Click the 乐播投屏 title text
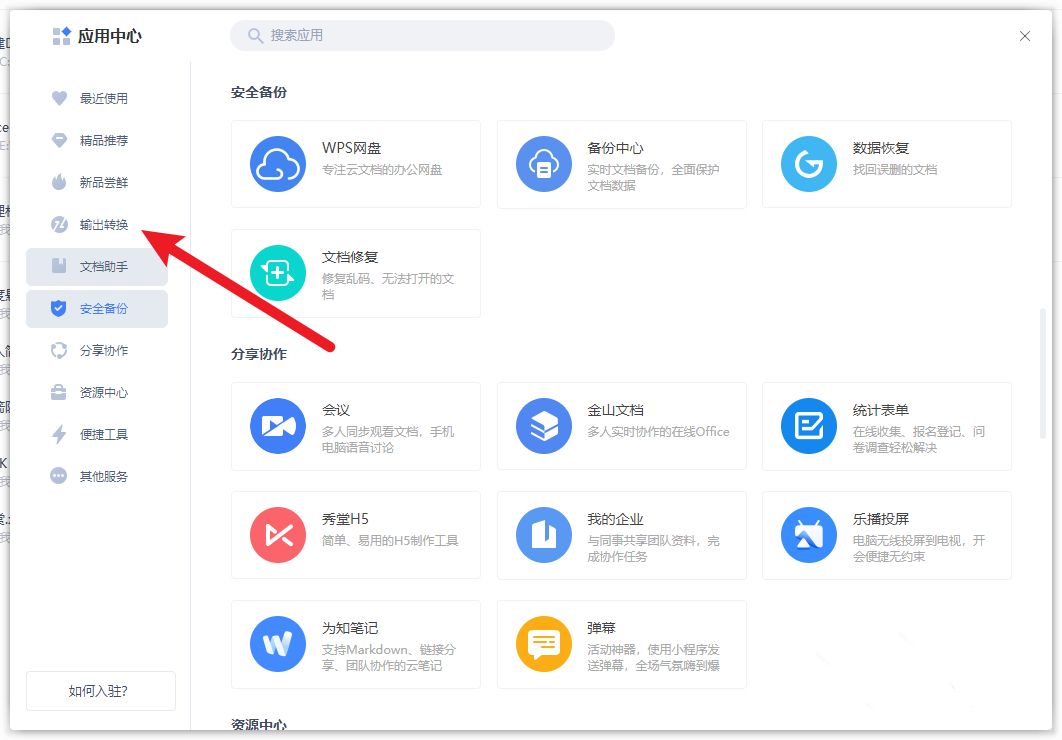The image size is (1062, 740). tap(880, 519)
